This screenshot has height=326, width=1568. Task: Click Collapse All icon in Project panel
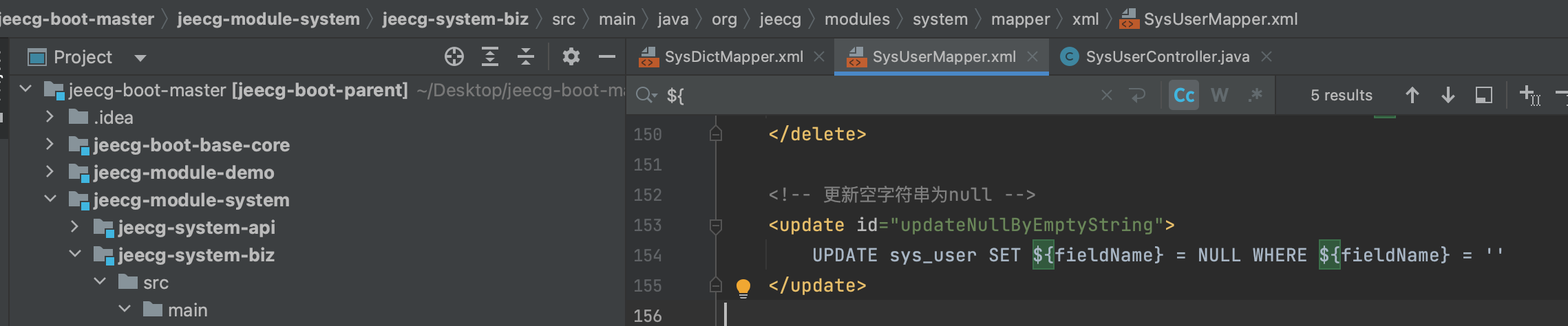pyautogui.click(x=526, y=56)
